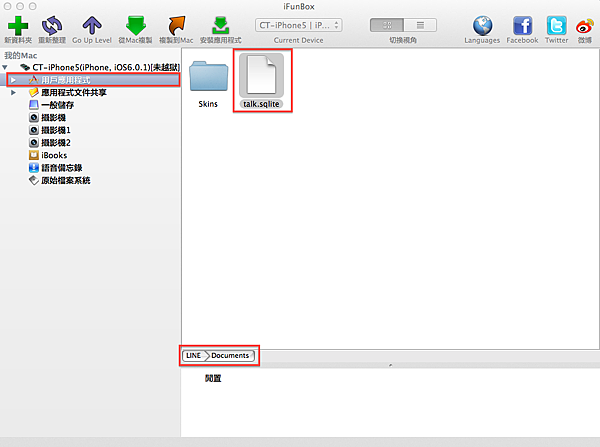Click the green plus New Folder icon
This screenshot has height=447, width=600.
(x=18, y=26)
